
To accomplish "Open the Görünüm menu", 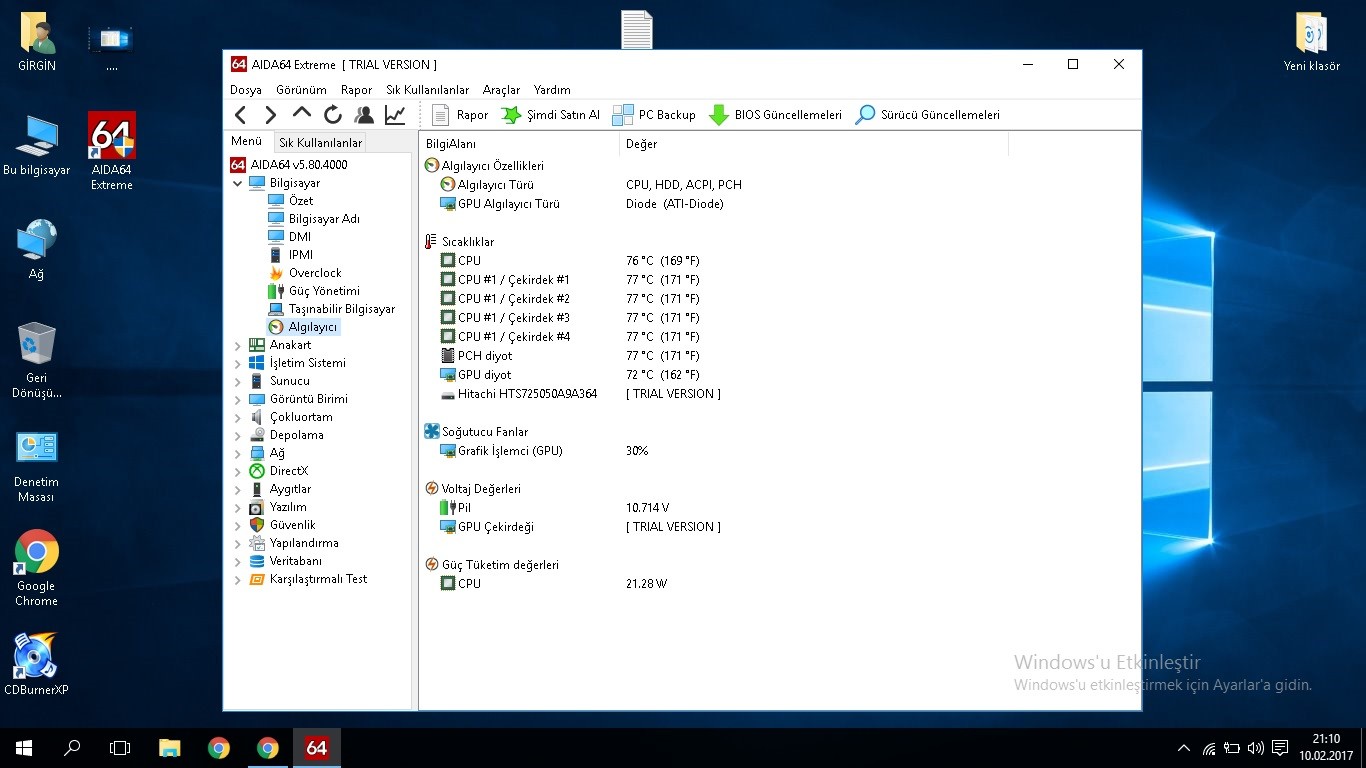I will 301,90.
